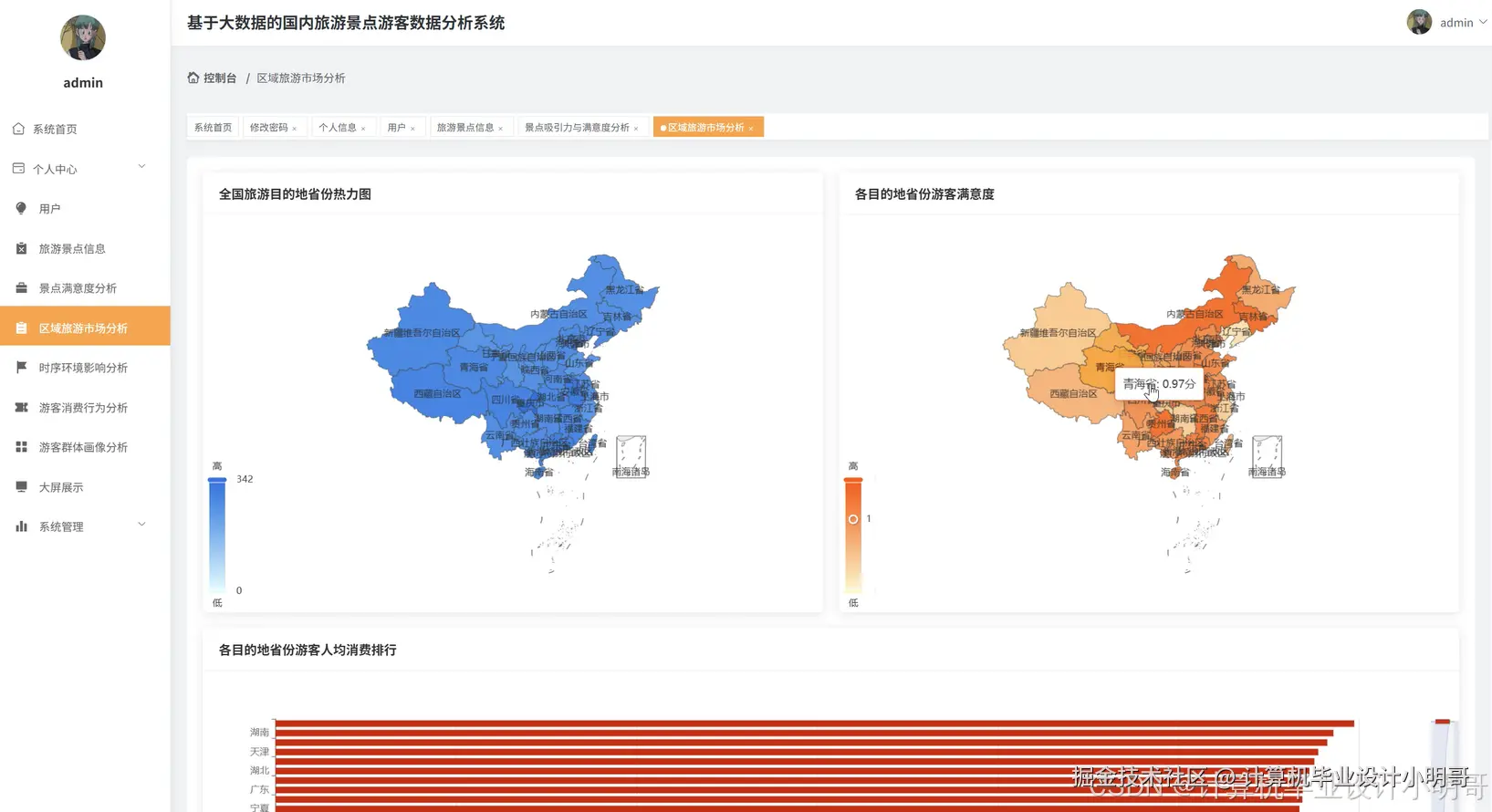
Task: Open 游客群体画像分析 in sidebar
Action: tap(85, 447)
